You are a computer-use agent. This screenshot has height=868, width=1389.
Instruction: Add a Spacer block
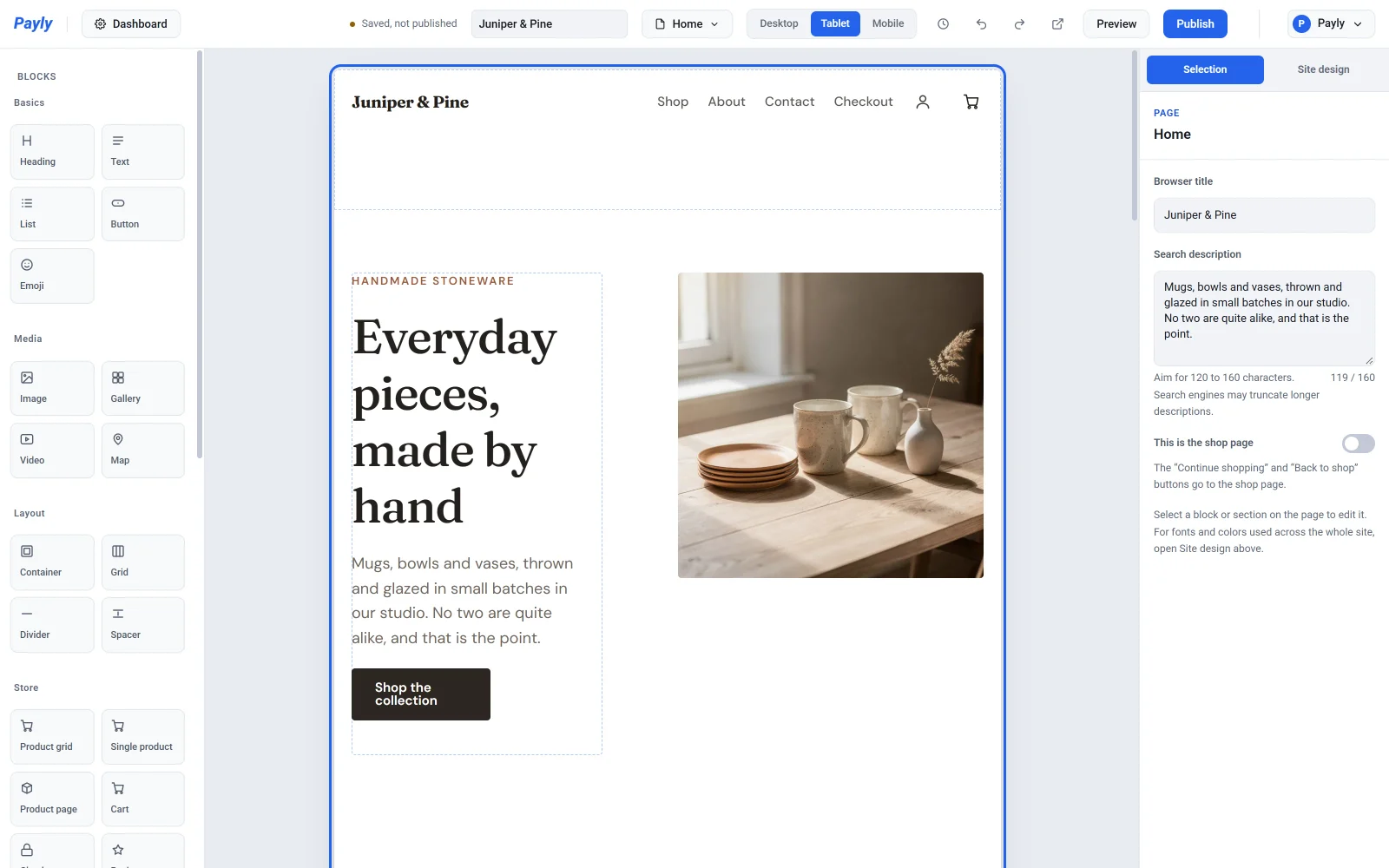142,625
